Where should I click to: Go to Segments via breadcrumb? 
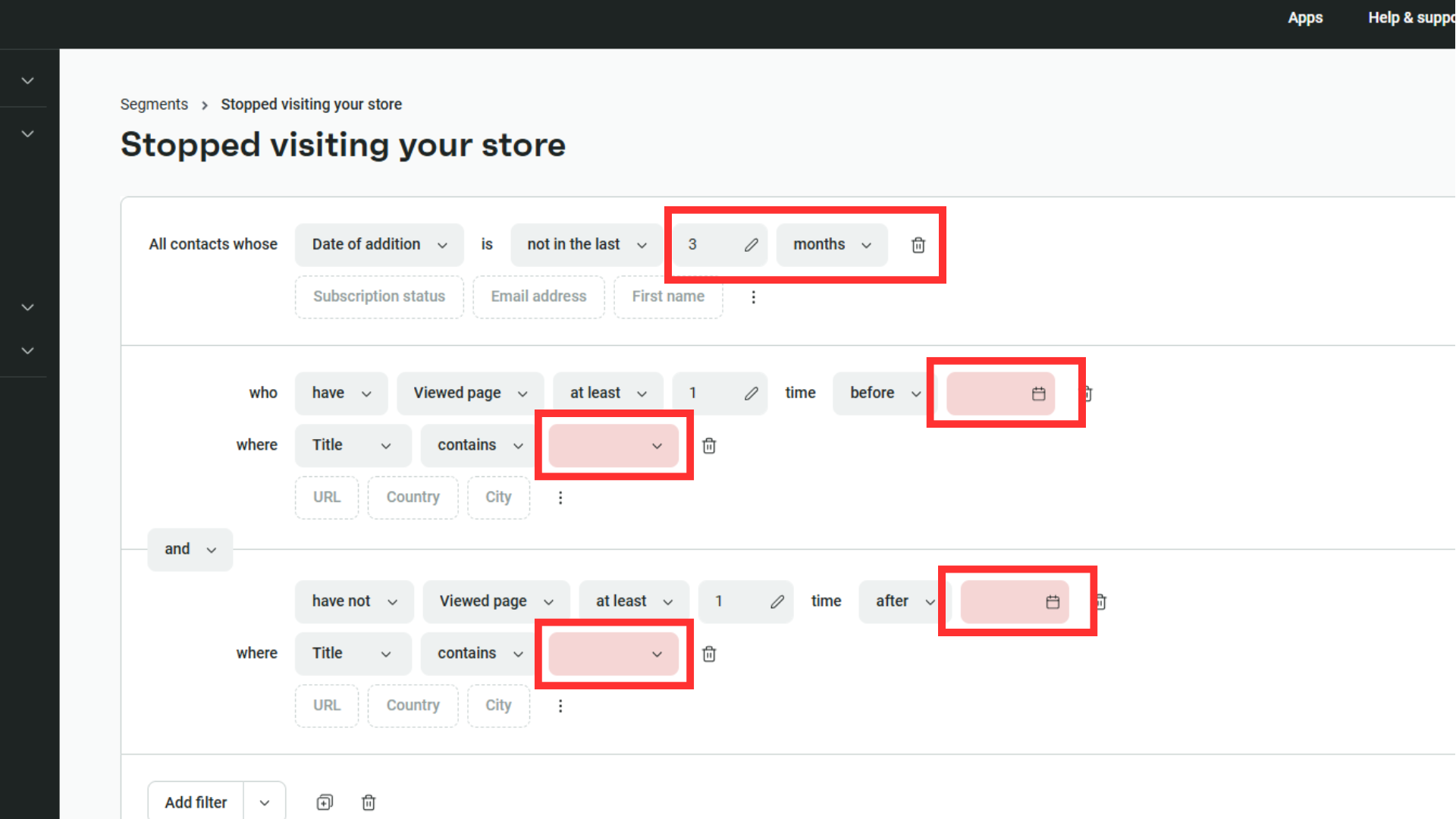coord(154,104)
